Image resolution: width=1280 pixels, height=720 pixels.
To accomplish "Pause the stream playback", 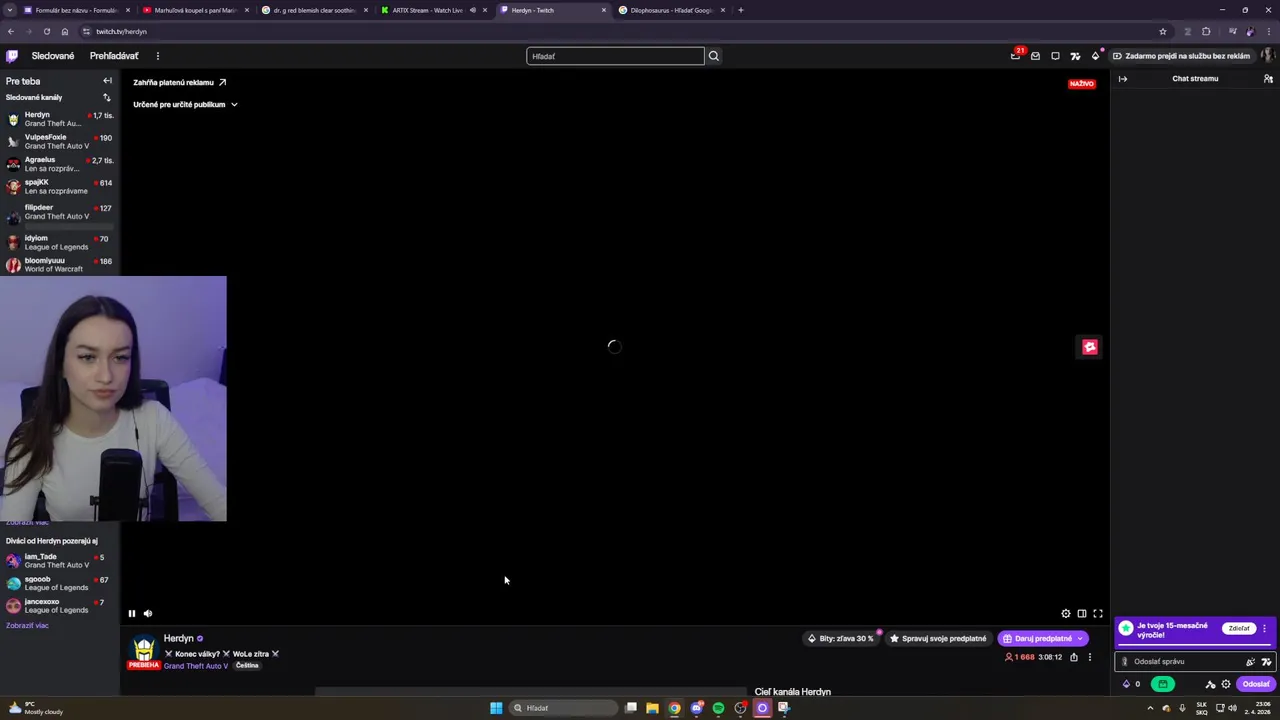I will pyautogui.click(x=131, y=614).
